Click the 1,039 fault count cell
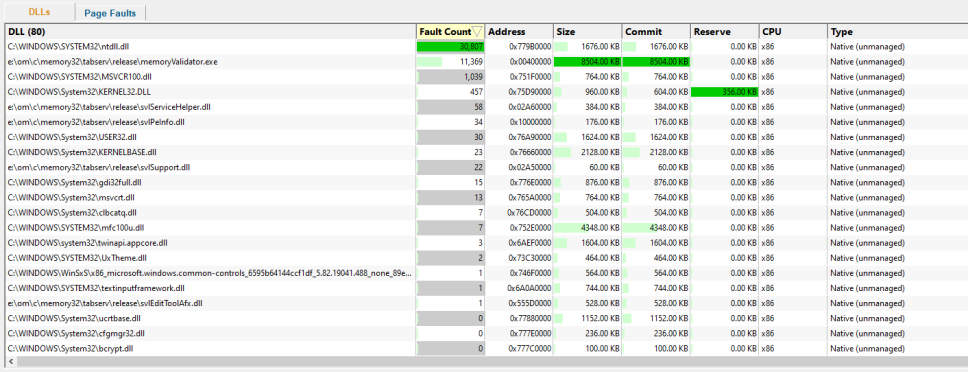The width and height of the screenshot is (968, 372). coord(451,77)
